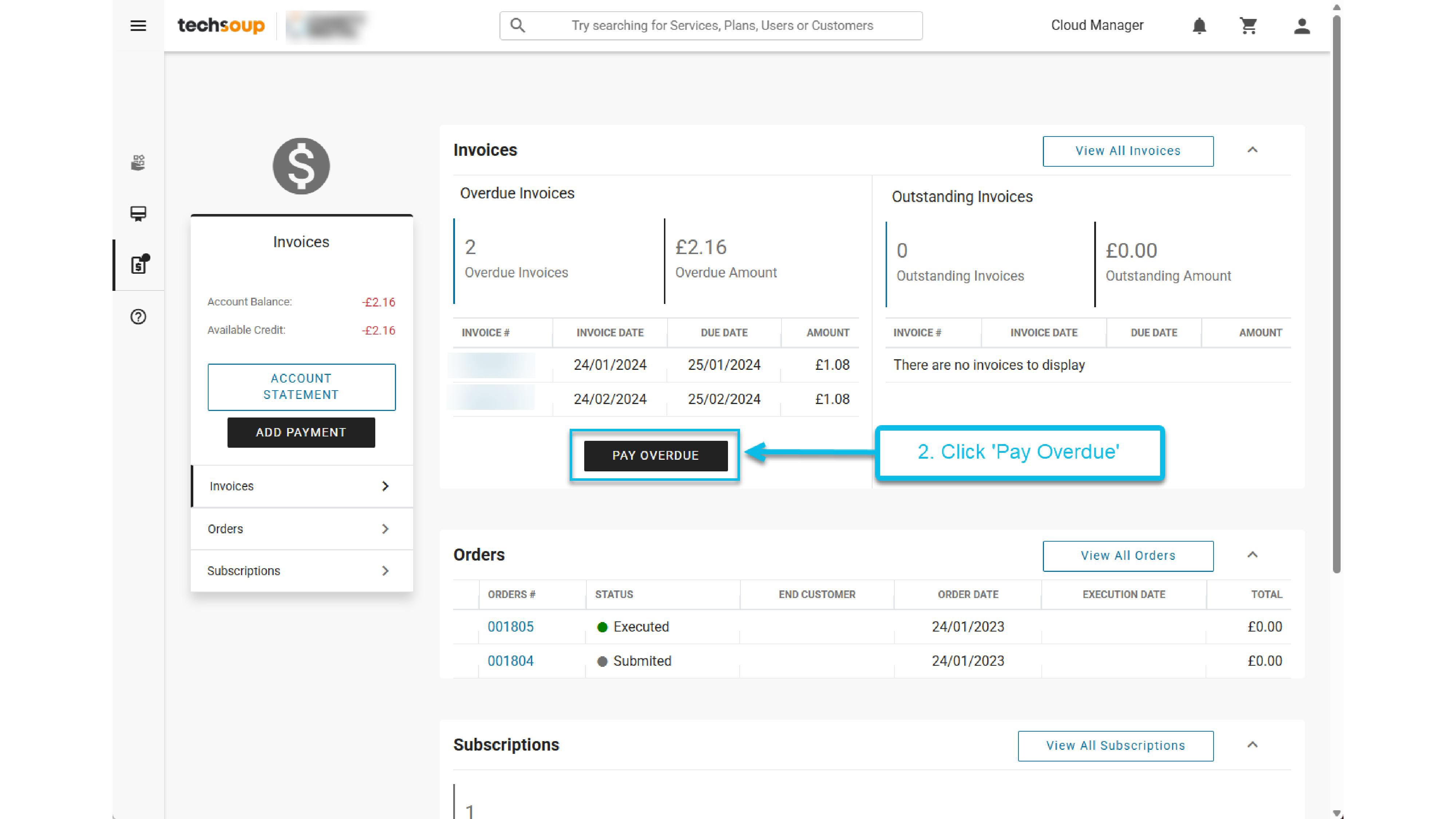Open Orders in the side menu

click(302, 529)
